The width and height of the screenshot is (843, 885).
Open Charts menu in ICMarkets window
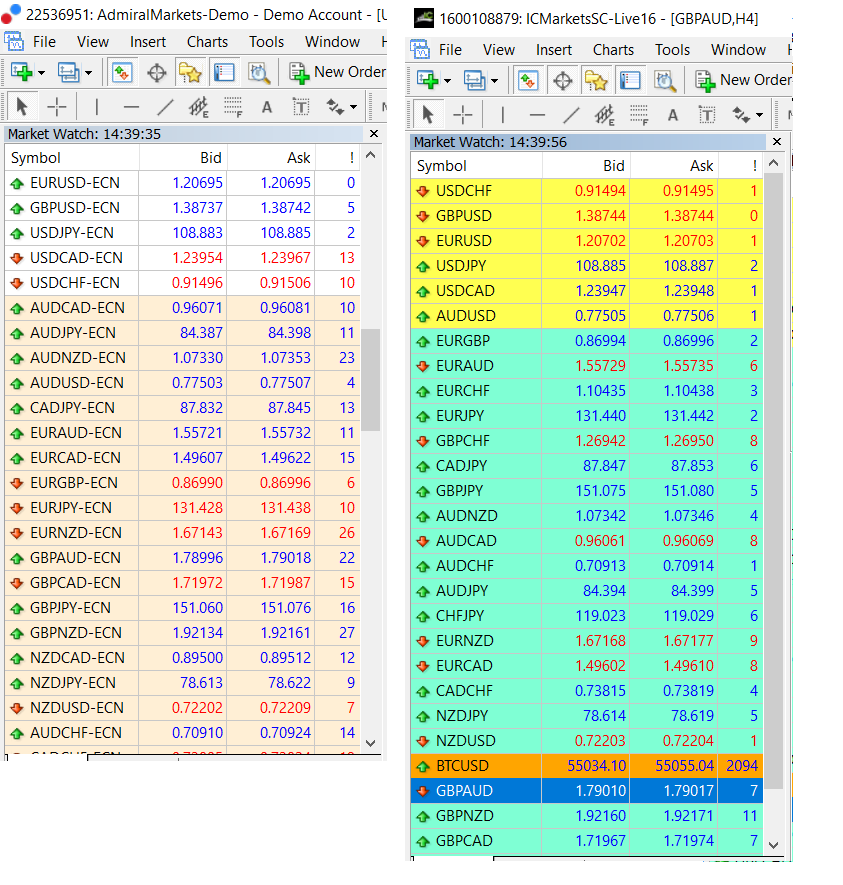(613, 50)
